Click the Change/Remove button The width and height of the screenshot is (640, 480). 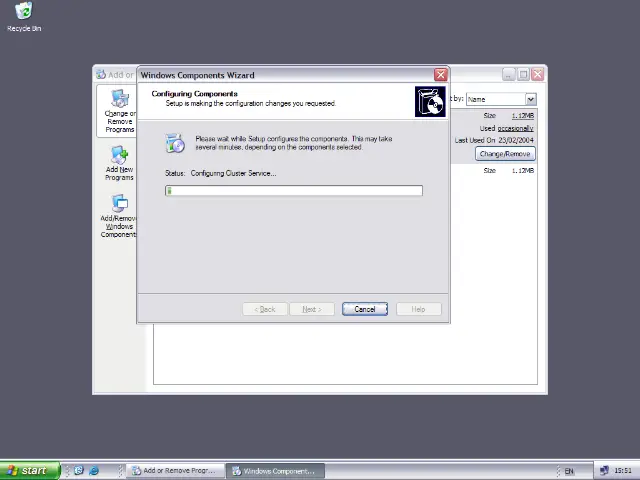(505, 154)
